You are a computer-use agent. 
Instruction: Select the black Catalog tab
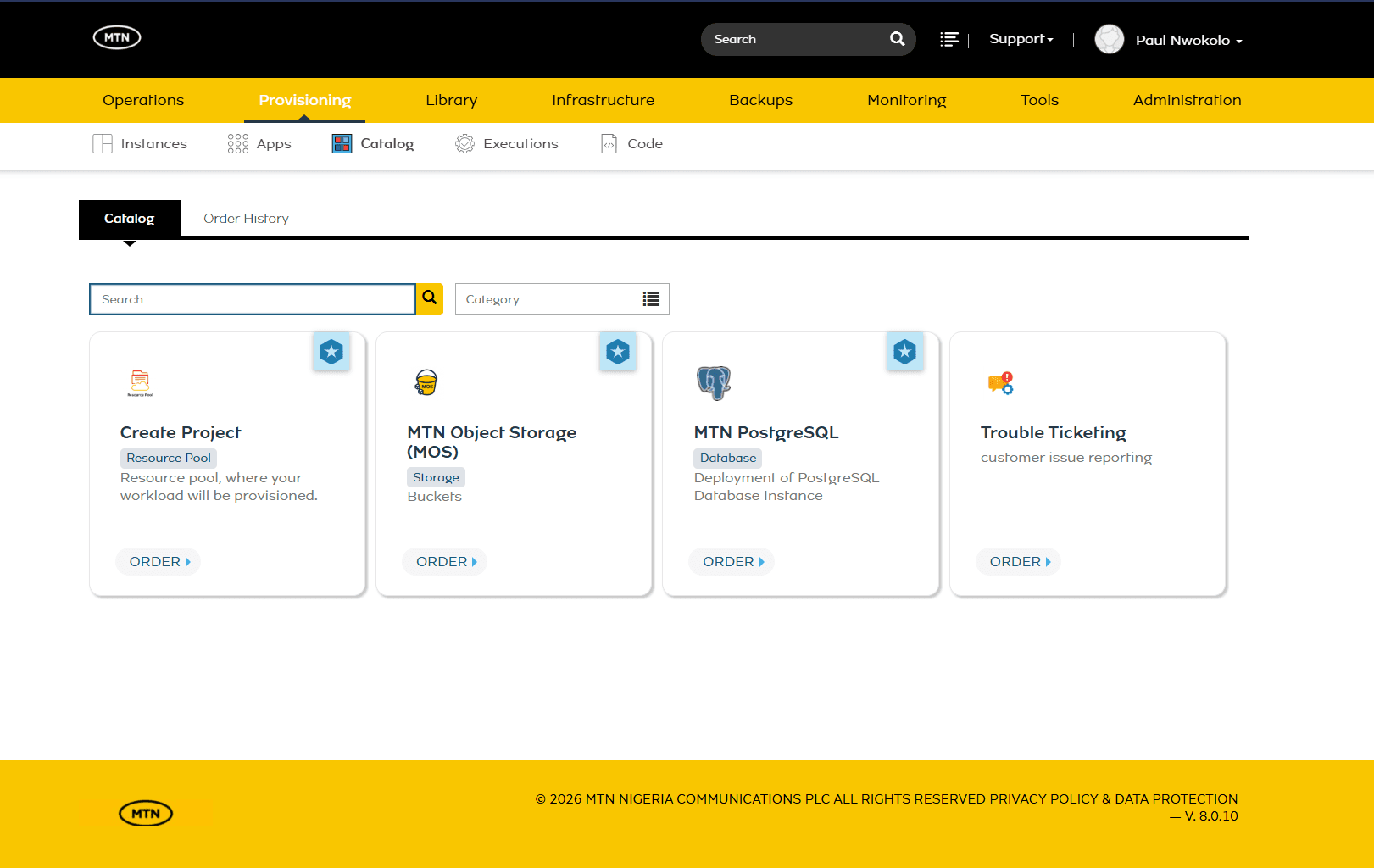130,219
